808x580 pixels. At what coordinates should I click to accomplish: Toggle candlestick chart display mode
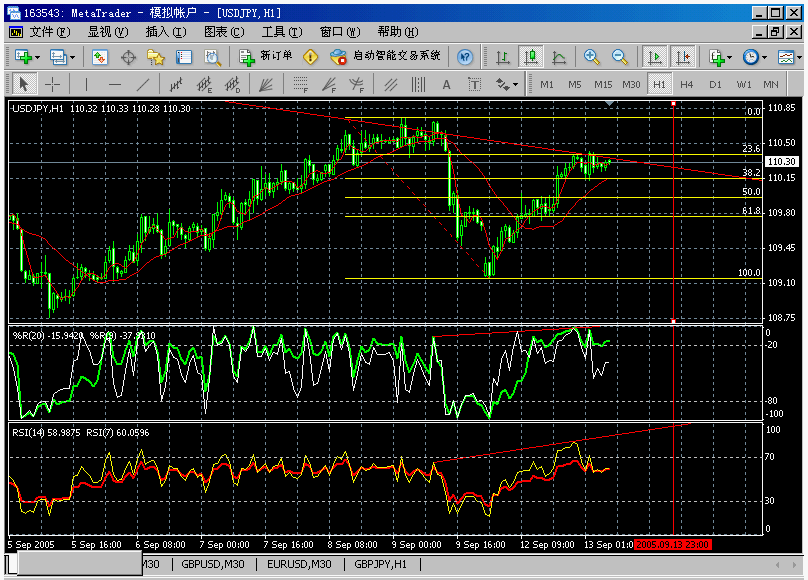tap(530, 57)
